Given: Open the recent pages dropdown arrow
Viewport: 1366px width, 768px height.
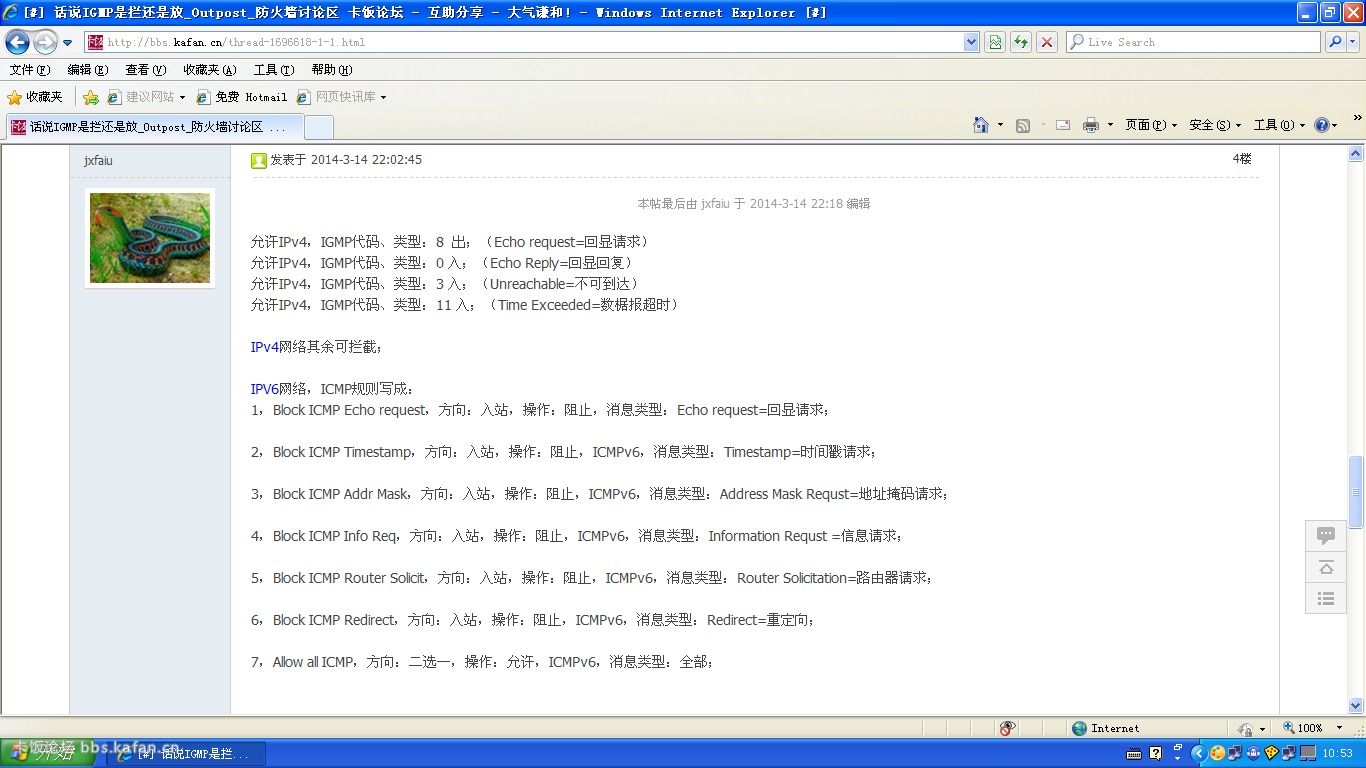Looking at the screenshot, I should click(x=67, y=43).
